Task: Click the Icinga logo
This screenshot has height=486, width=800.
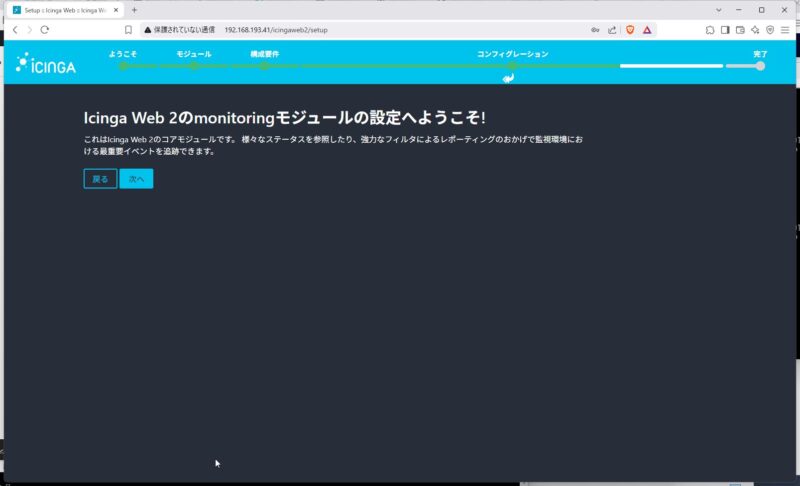Action: point(45,63)
